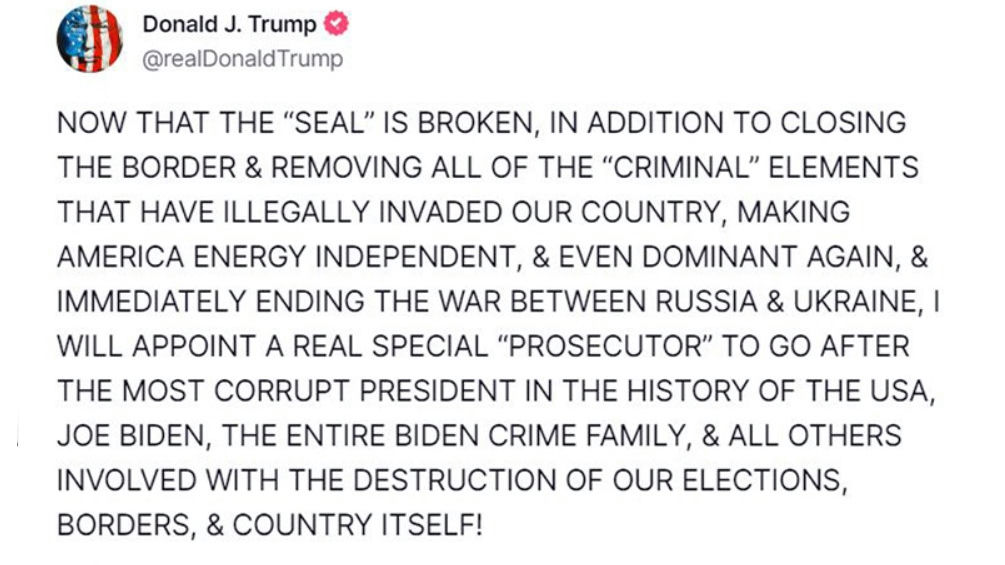Click the word UKRAINE in the post

(856, 302)
